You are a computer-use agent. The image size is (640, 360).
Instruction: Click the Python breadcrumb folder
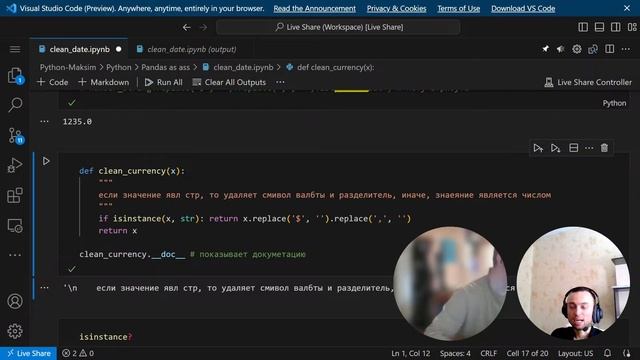click(119, 67)
